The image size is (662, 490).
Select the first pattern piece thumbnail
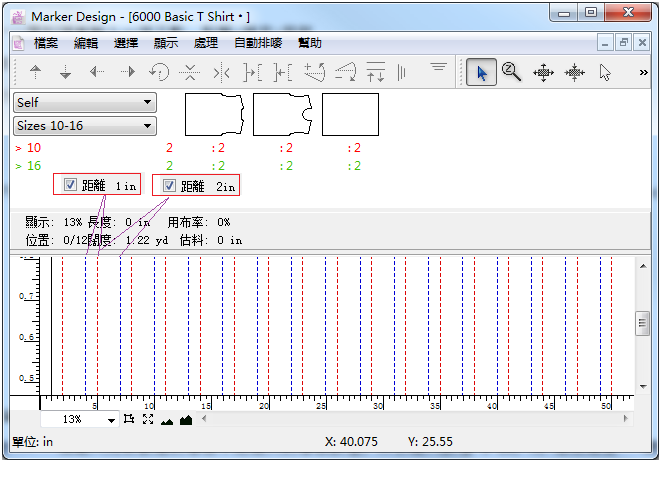coord(214,114)
